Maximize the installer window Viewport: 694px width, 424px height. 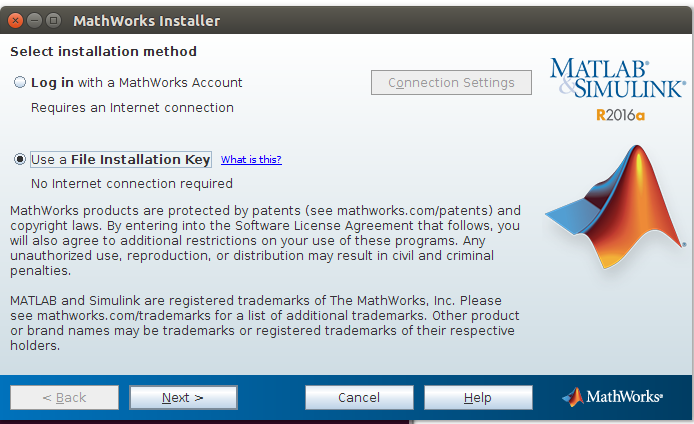pos(54,20)
